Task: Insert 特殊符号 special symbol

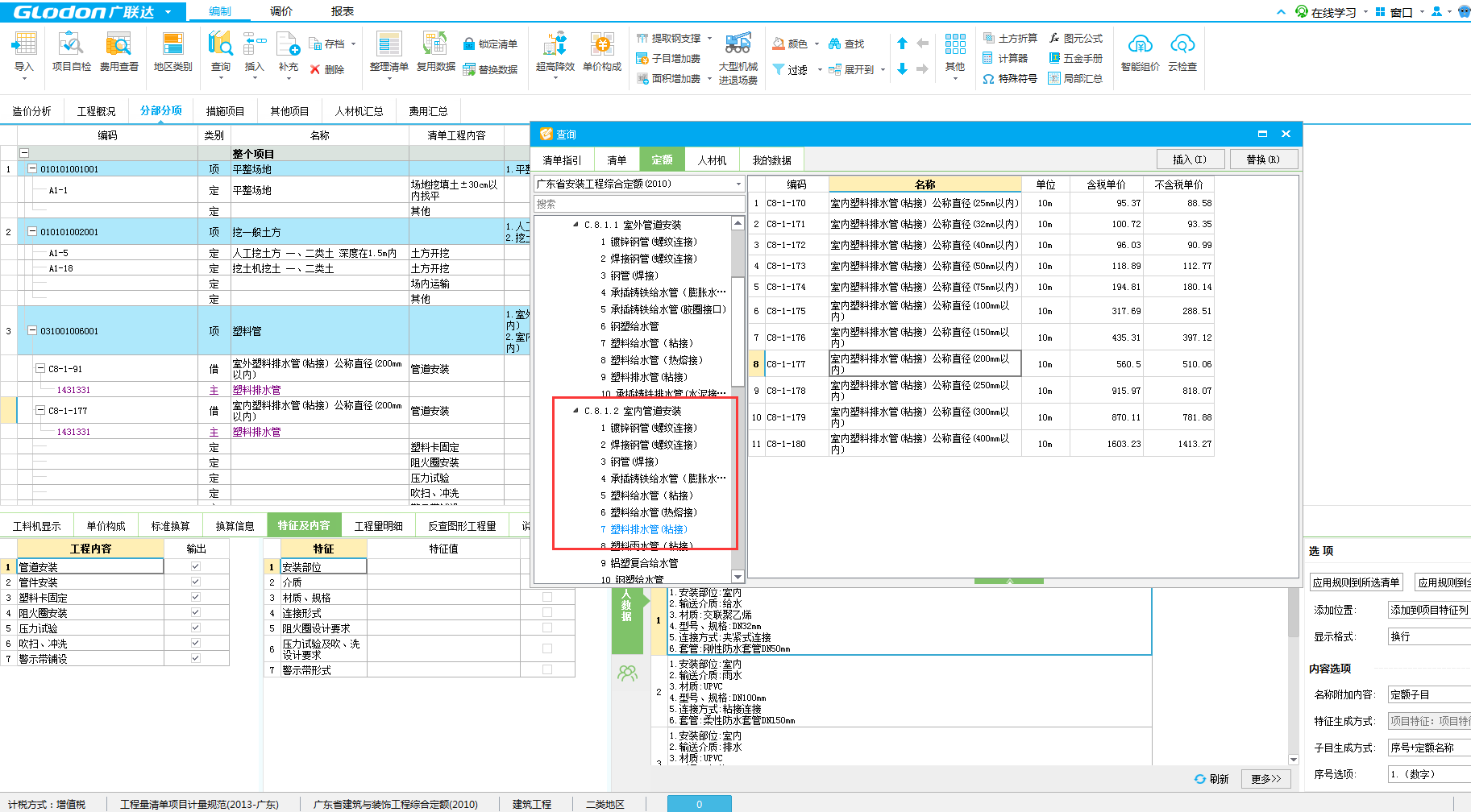Action: [1010, 79]
